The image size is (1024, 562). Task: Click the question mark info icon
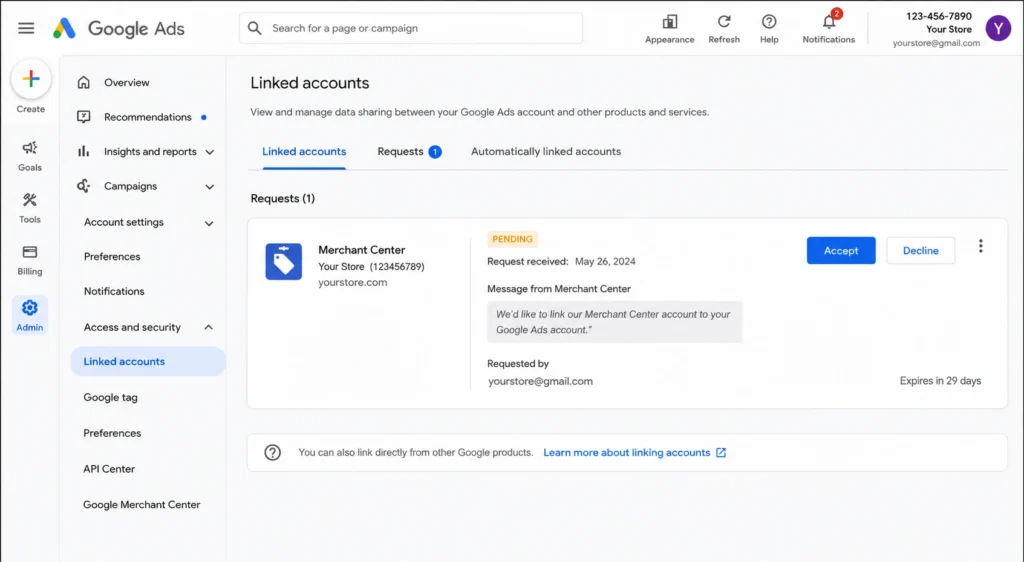pyautogui.click(x=272, y=452)
